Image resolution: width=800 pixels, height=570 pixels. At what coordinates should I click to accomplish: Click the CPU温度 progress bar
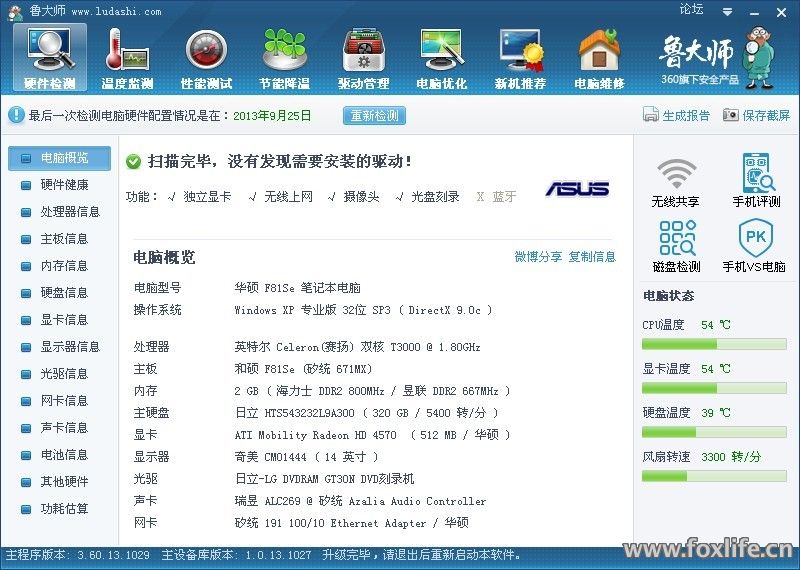click(x=714, y=344)
